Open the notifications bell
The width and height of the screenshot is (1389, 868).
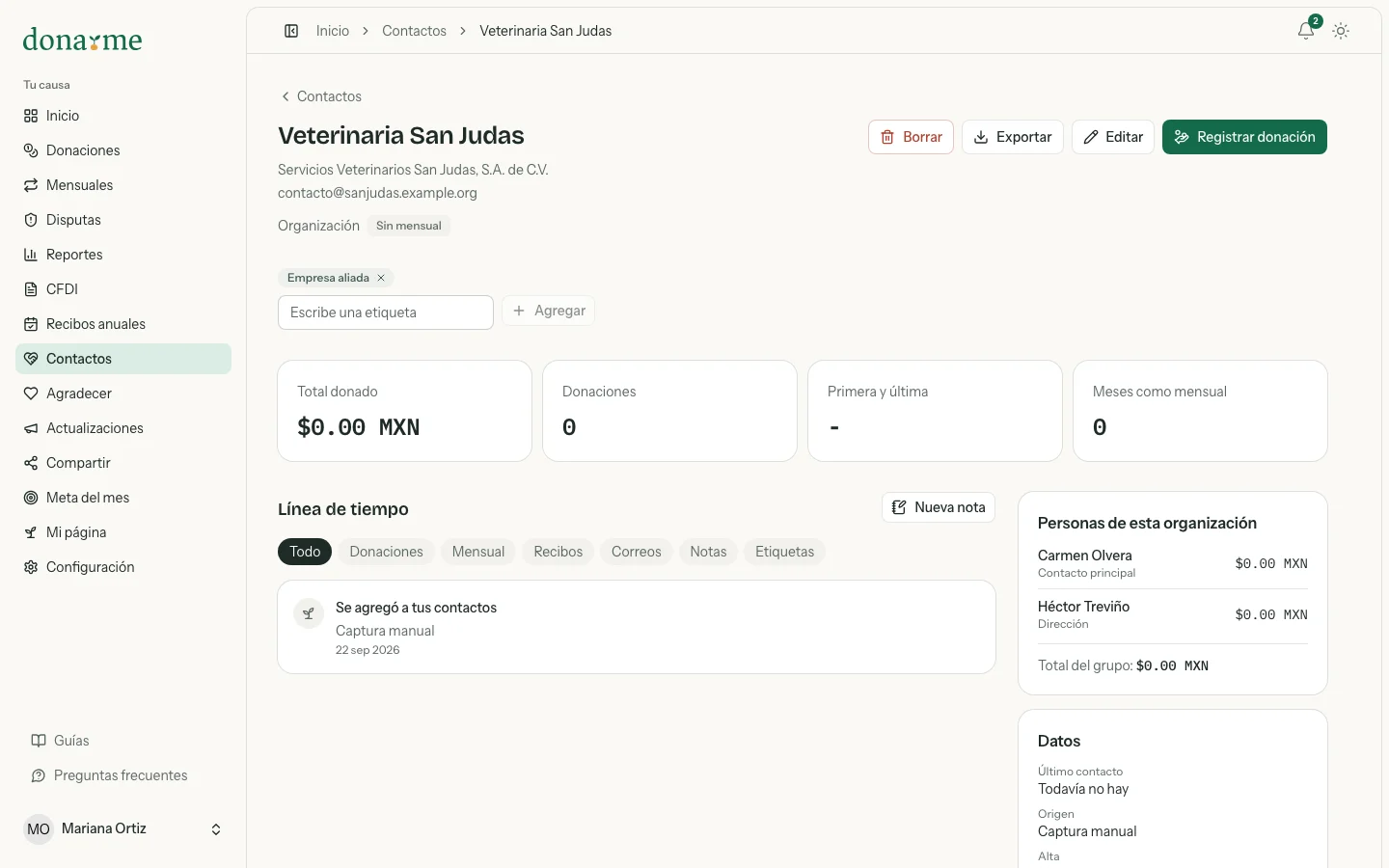click(1306, 31)
